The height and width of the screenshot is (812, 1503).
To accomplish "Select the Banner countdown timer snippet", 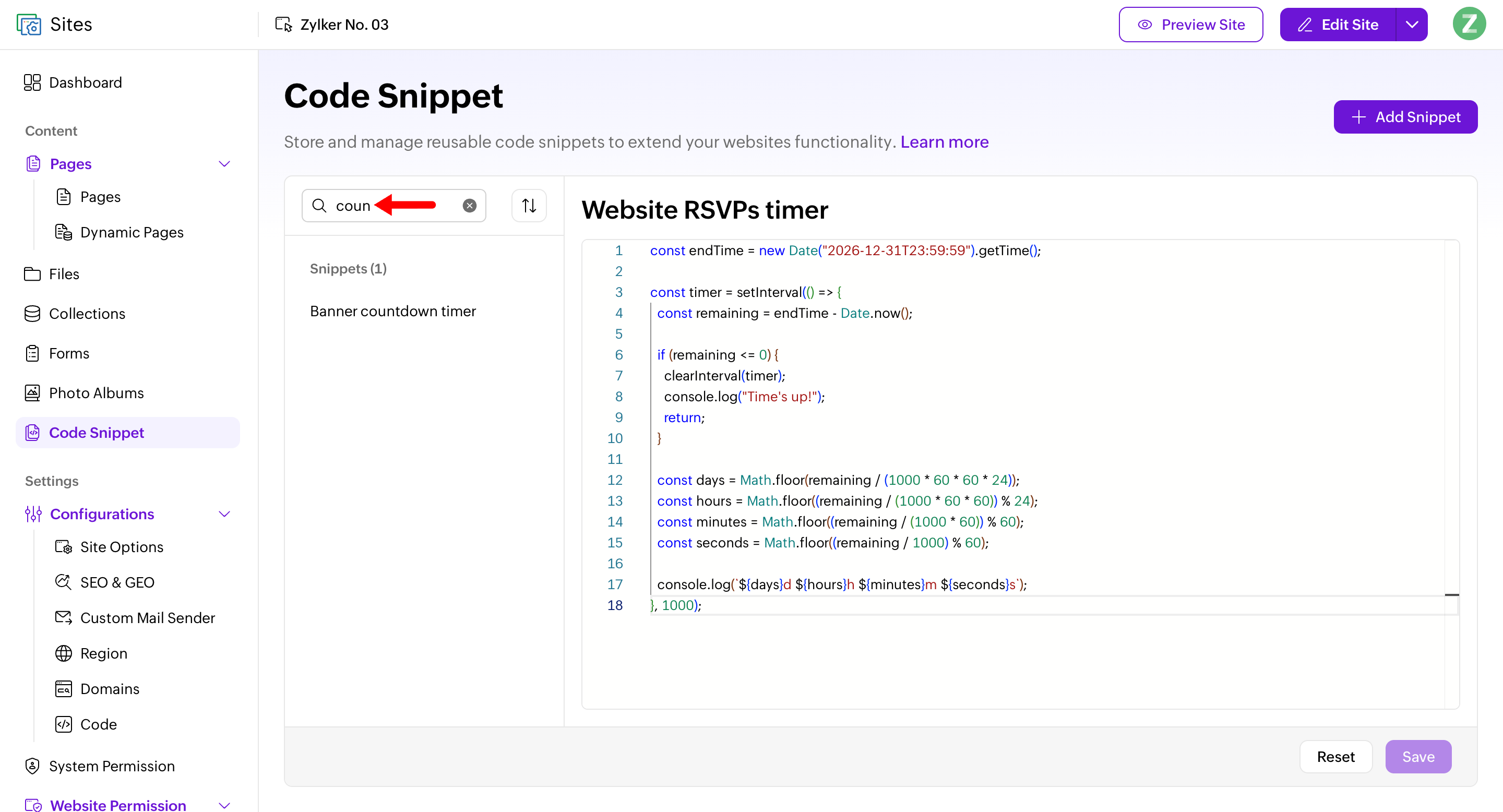I will click(x=392, y=311).
